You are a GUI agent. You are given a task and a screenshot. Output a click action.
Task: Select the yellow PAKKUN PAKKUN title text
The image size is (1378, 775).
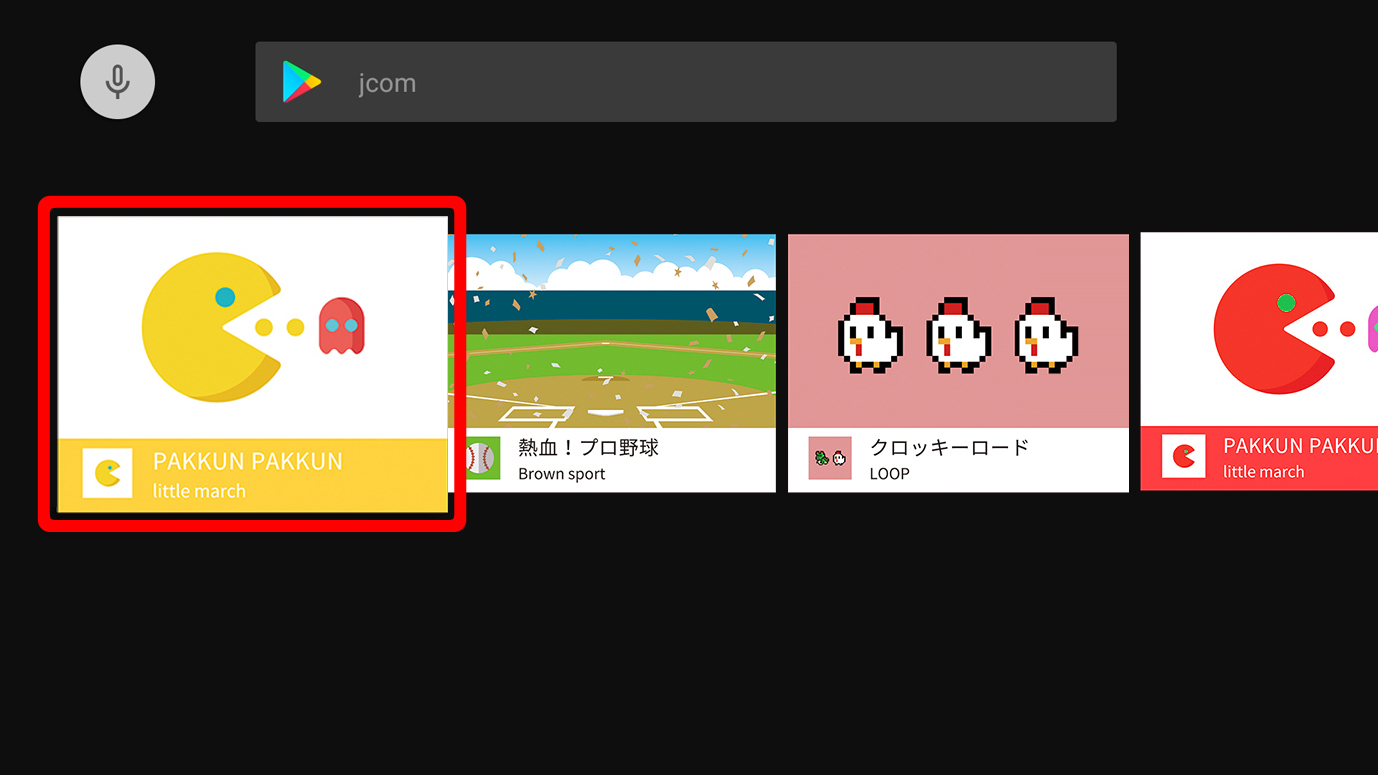(248, 461)
